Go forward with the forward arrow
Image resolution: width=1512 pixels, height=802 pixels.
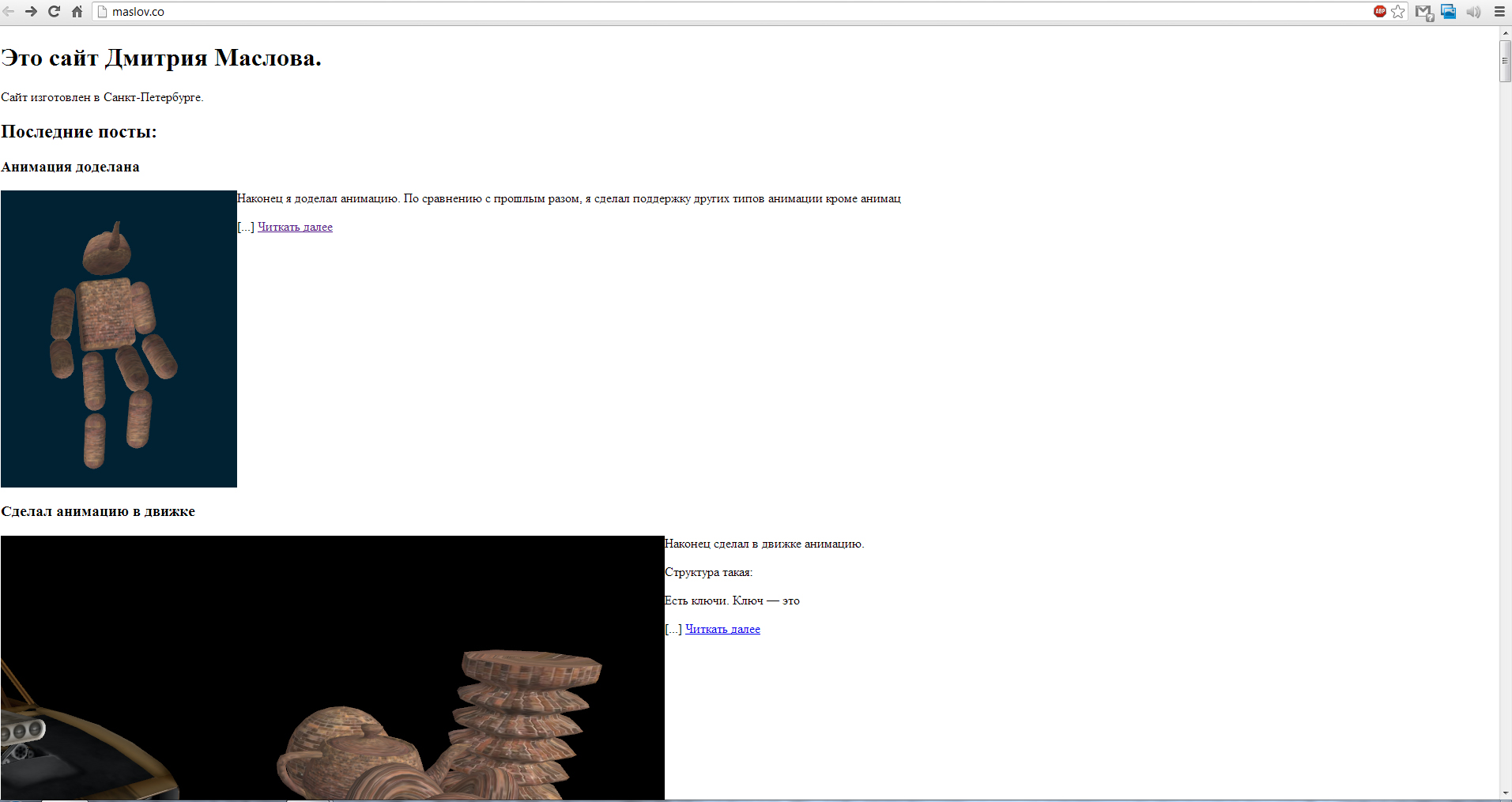point(32,12)
